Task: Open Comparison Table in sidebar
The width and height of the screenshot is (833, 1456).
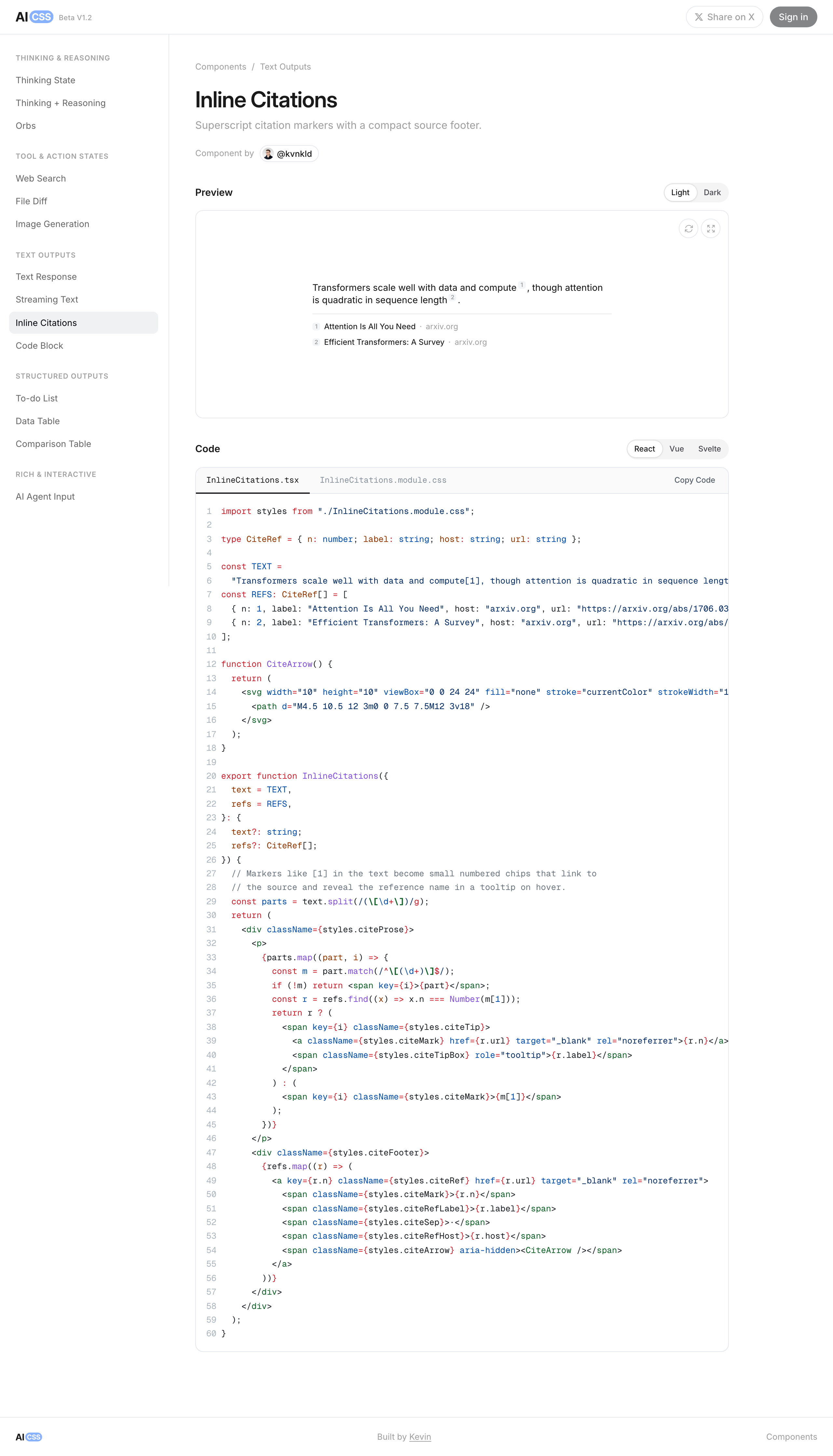Action: tap(84, 444)
